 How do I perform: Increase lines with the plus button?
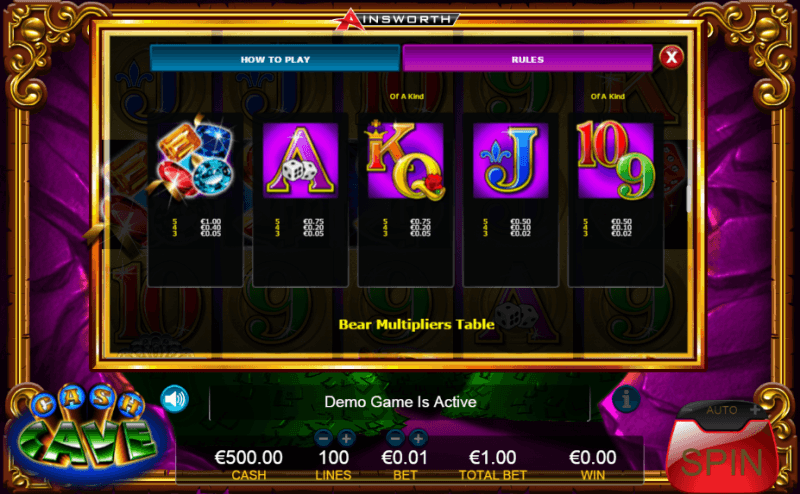[346, 438]
